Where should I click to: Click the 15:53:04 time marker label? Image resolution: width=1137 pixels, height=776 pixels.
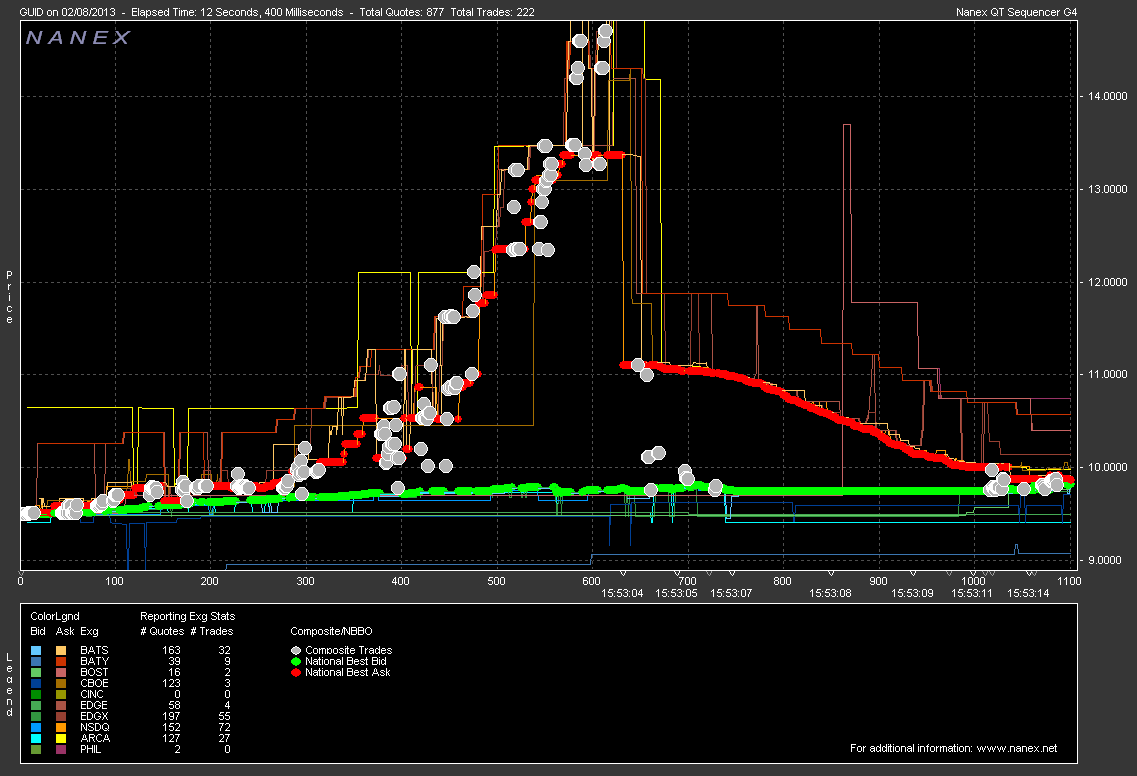click(x=622, y=593)
